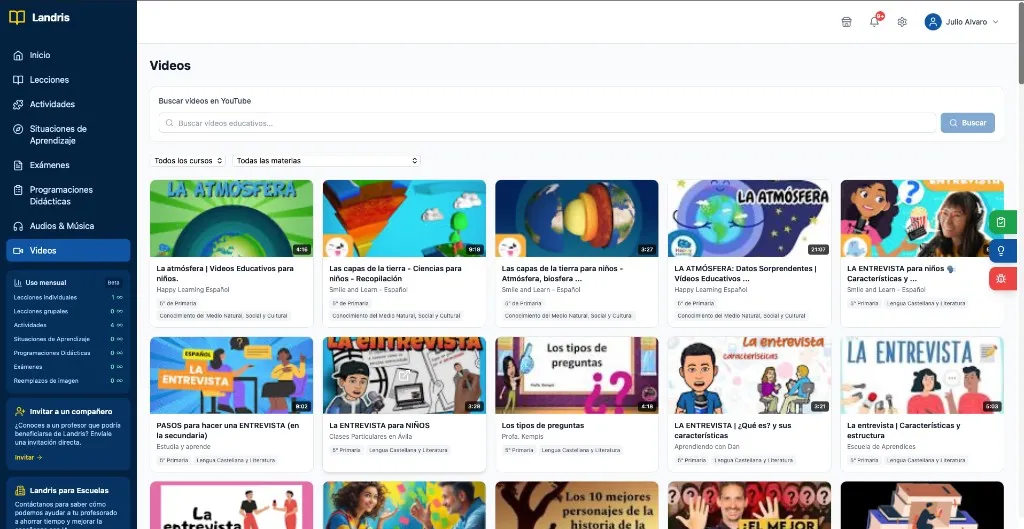The width and height of the screenshot is (1024, 529).
Task: Click the Exámenes document icon
Action: (x=18, y=165)
